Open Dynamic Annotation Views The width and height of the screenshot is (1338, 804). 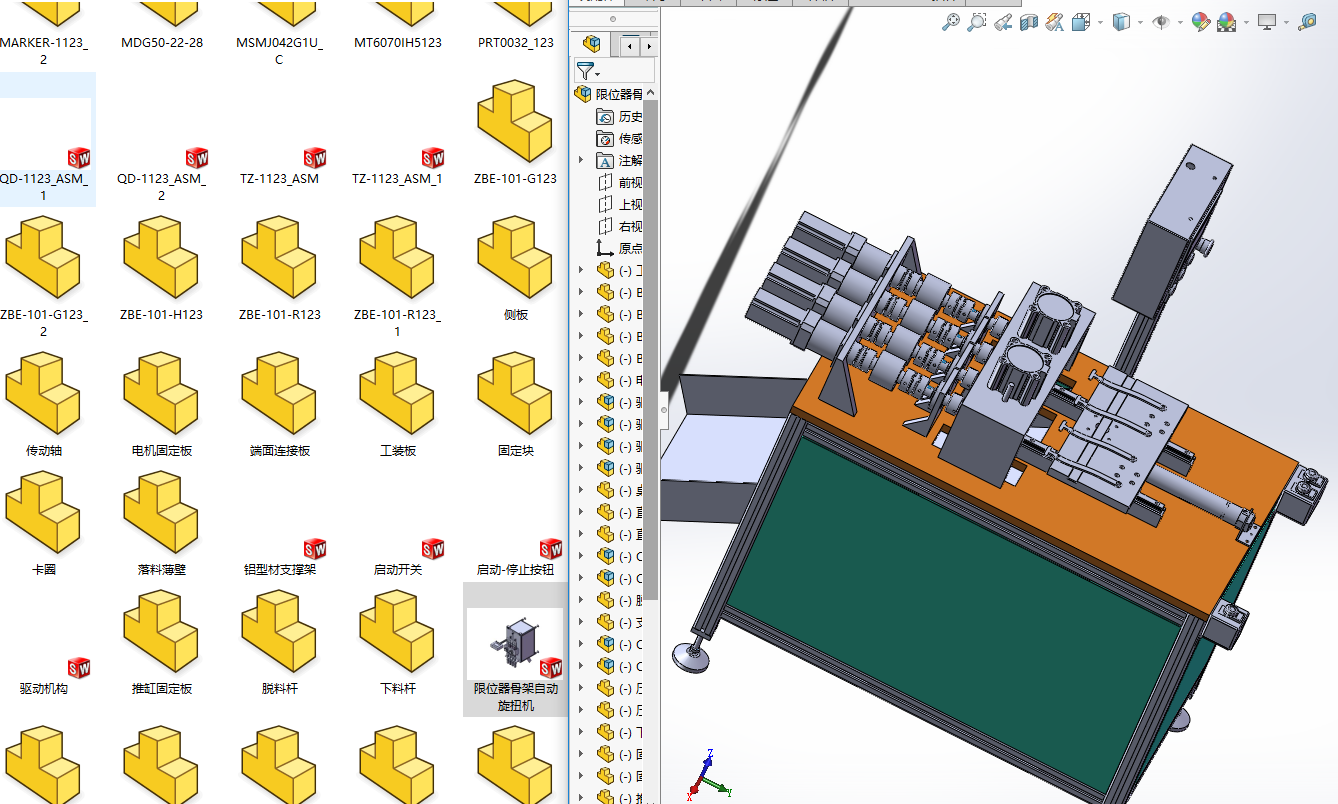[1055, 22]
